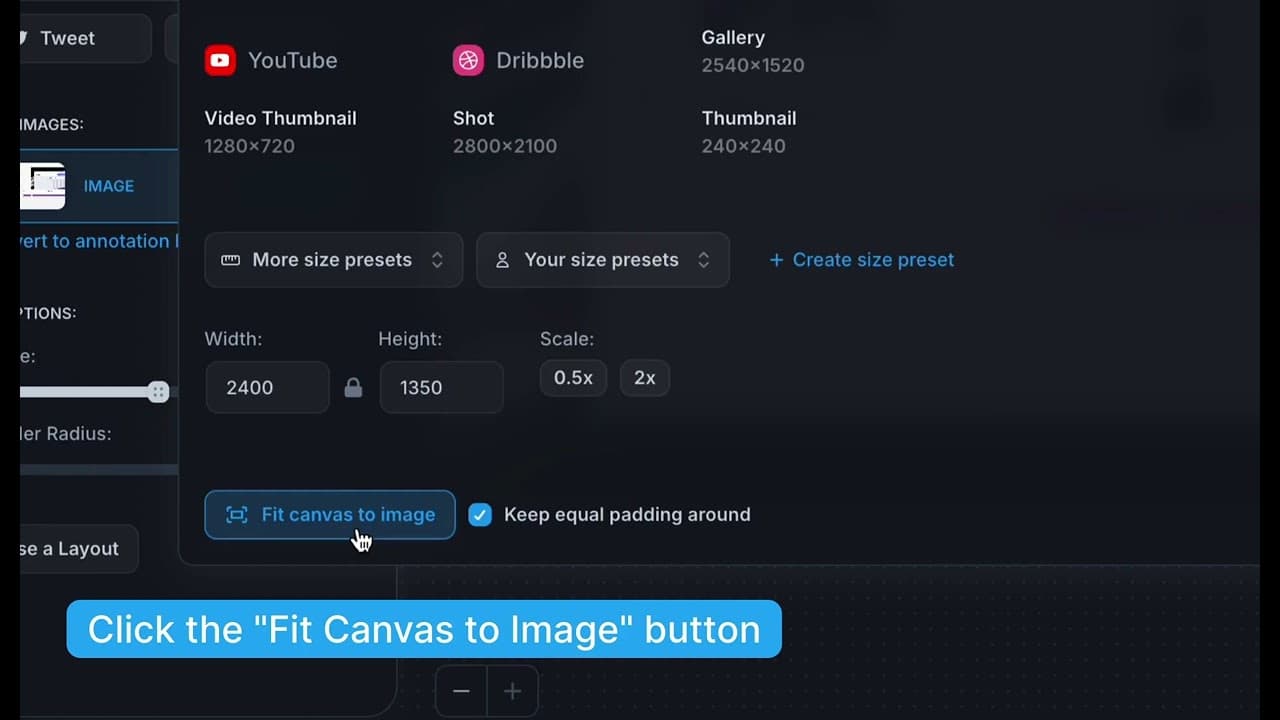Choose the Gallery 2540×1520 preset
Image resolution: width=1280 pixels, height=720 pixels.
tap(753, 51)
